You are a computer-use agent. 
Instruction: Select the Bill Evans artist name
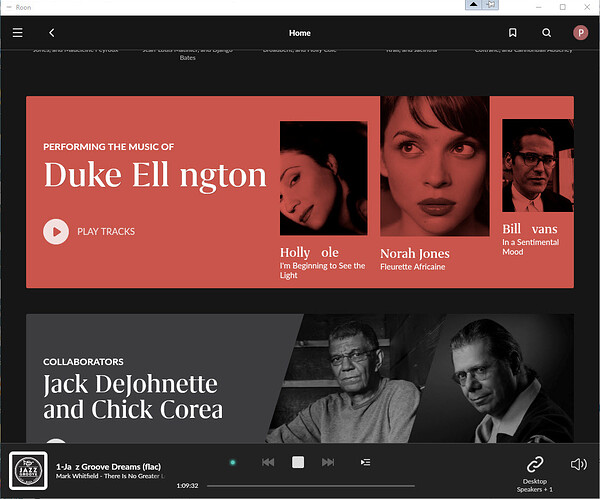[x=530, y=229]
